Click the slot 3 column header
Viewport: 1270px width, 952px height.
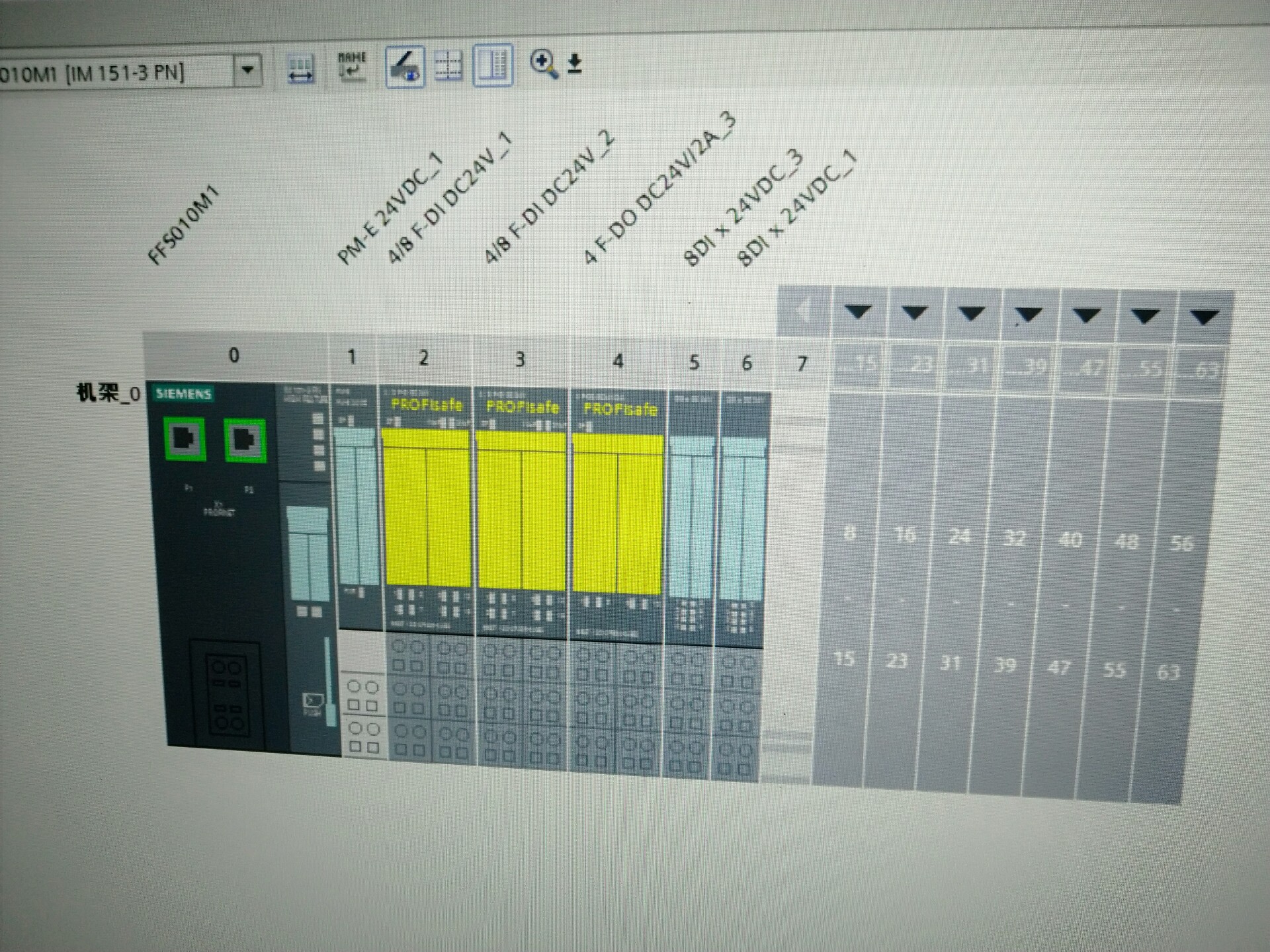click(x=520, y=359)
